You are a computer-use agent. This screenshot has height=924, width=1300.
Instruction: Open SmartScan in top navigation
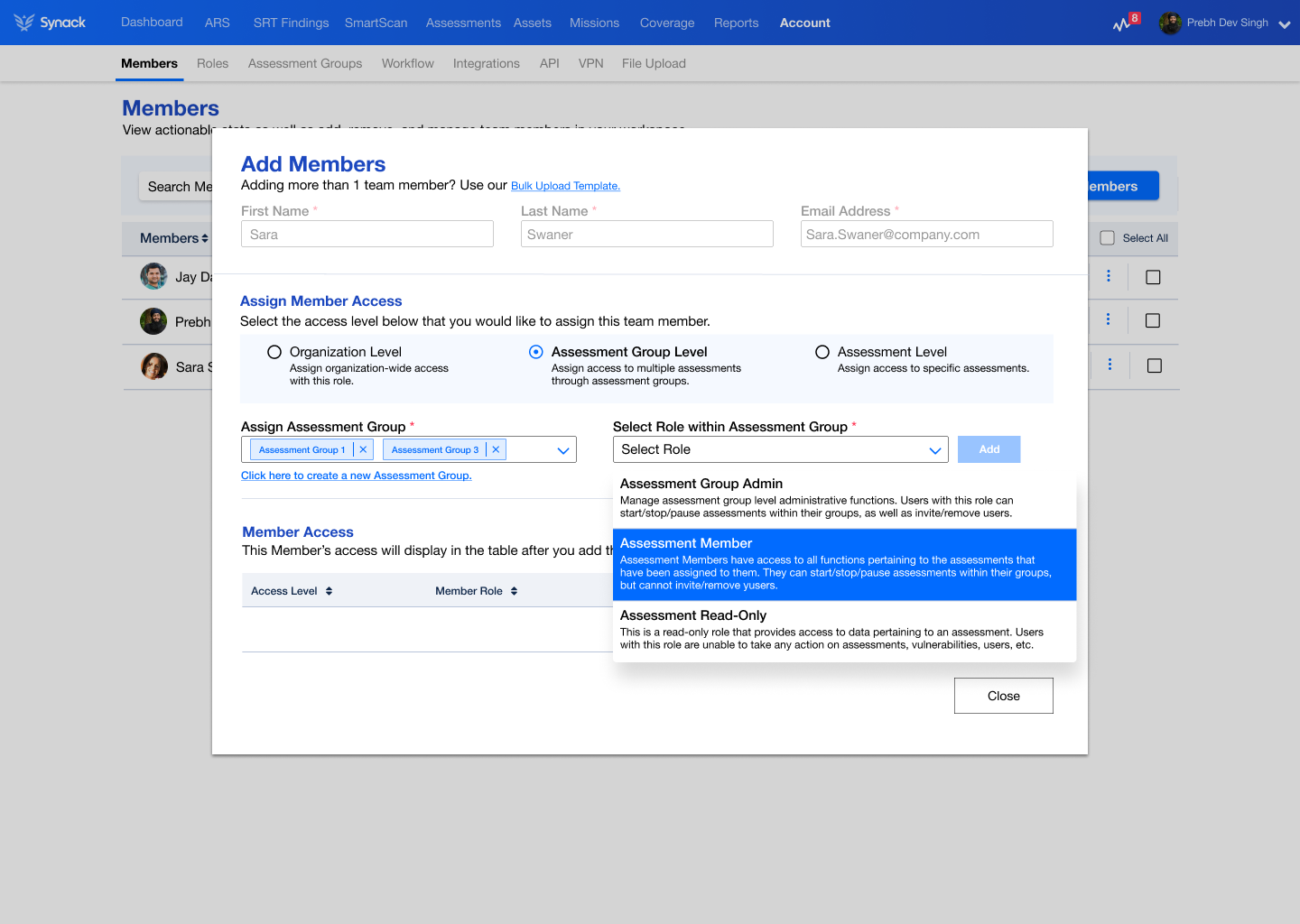point(376,23)
